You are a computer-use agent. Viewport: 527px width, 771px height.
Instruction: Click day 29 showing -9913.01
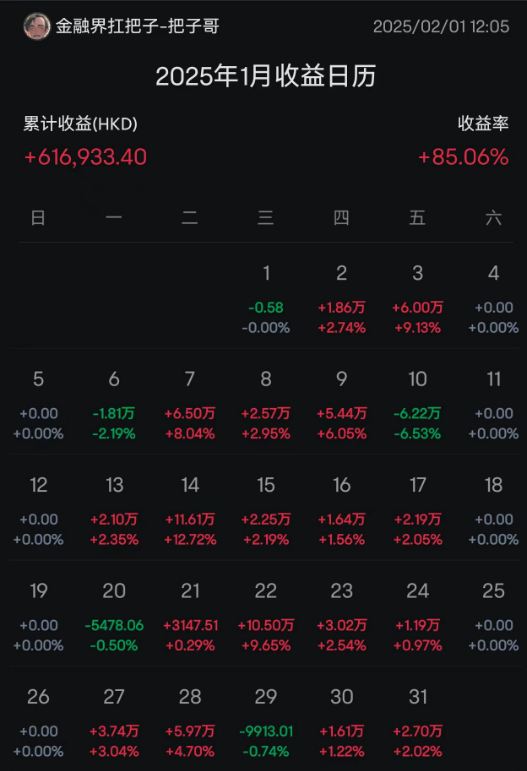coord(265,723)
